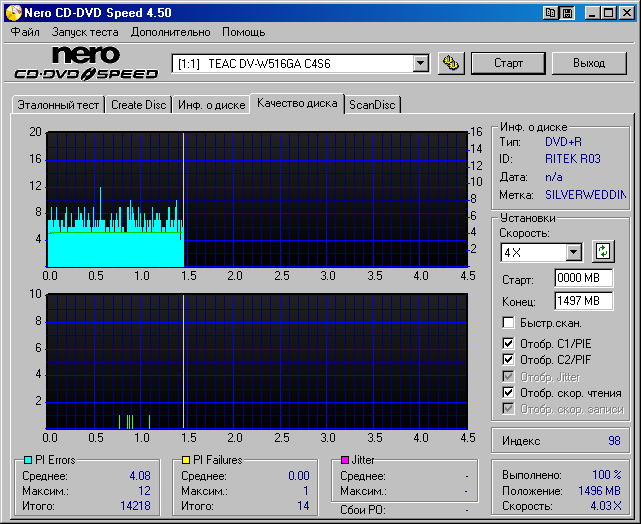Click the cyan PI Errors legend square
The width and height of the screenshot is (641, 524).
coord(28,460)
